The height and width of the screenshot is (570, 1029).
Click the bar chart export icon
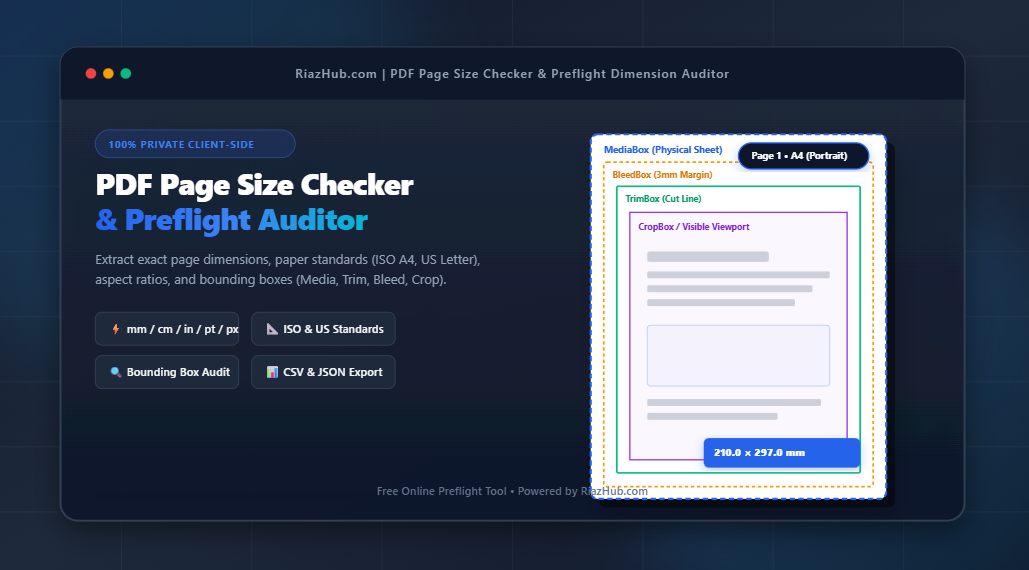pos(272,373)
